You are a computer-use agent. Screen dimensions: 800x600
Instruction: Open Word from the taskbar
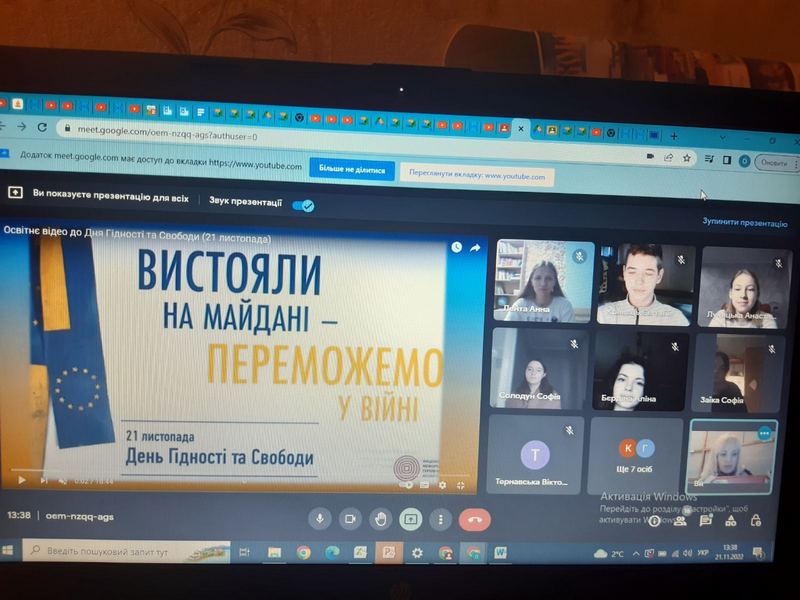click(501, 553)
